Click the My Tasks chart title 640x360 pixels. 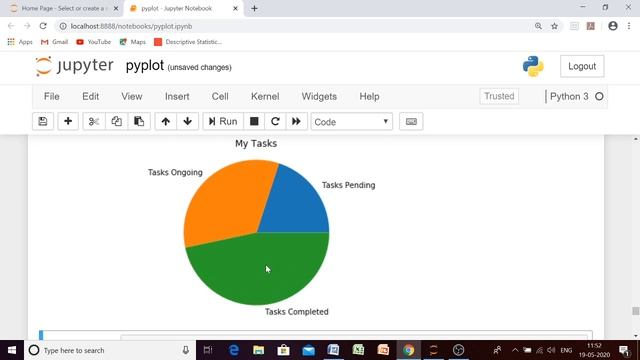256,143
